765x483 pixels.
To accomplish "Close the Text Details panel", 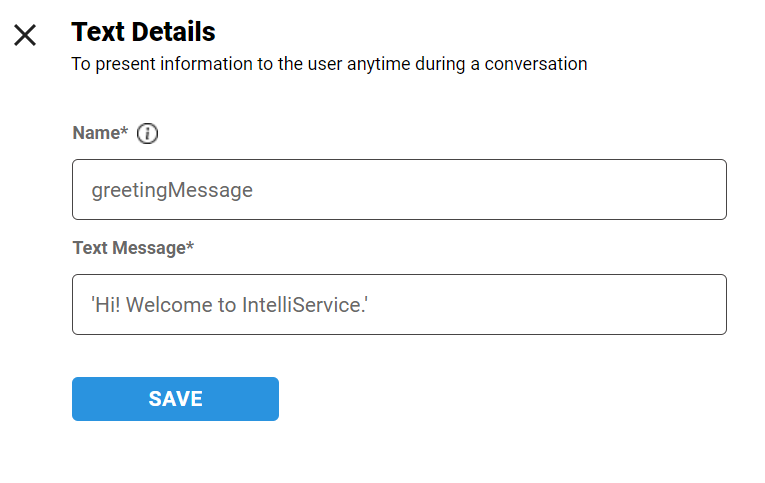I will 25,35.
